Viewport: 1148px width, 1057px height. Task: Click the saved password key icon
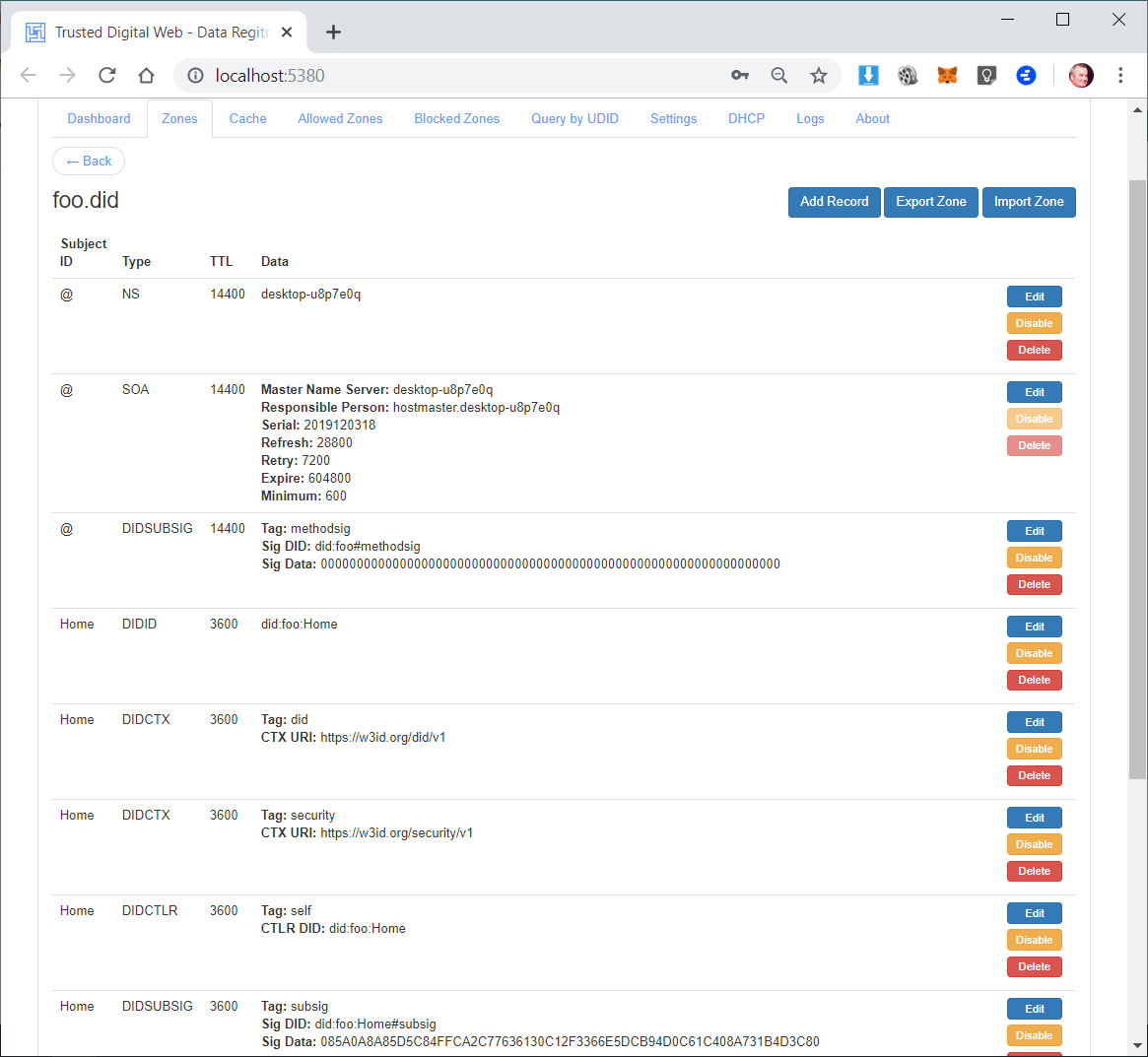pos(740,76)
